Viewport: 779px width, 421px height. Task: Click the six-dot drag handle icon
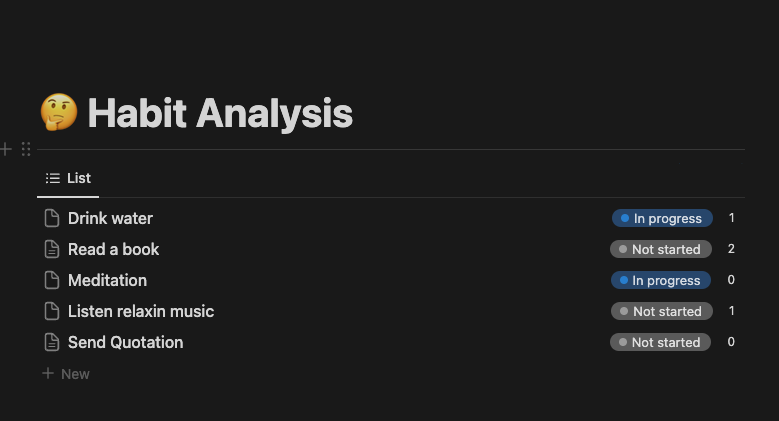tap(26, 149)
